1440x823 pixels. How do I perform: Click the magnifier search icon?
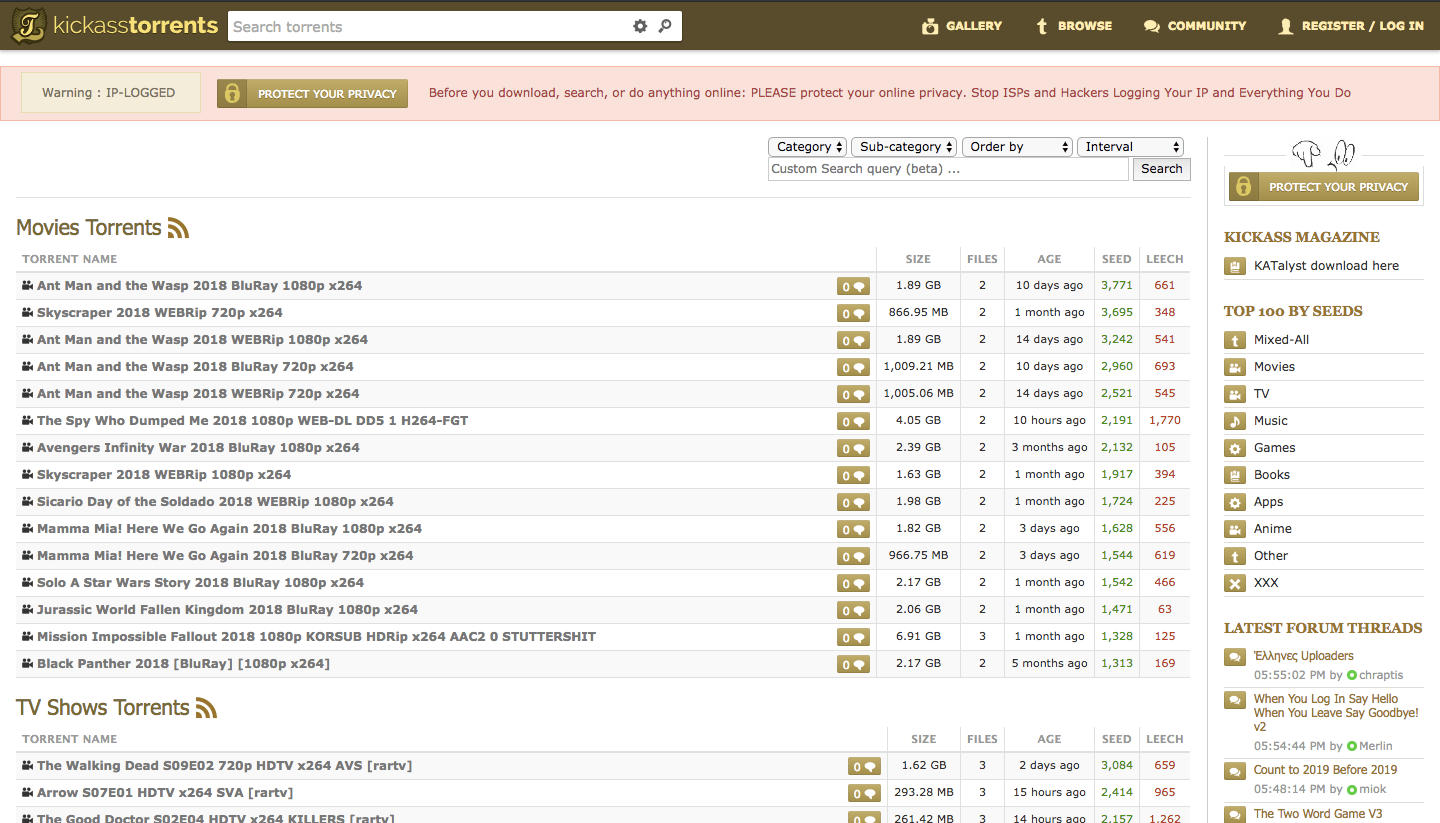665,26
